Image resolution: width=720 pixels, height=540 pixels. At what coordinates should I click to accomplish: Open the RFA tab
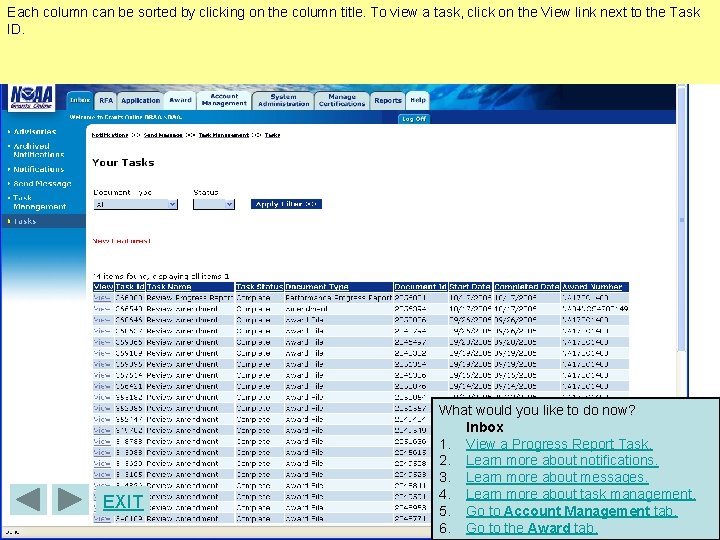[x=106, y=101]
